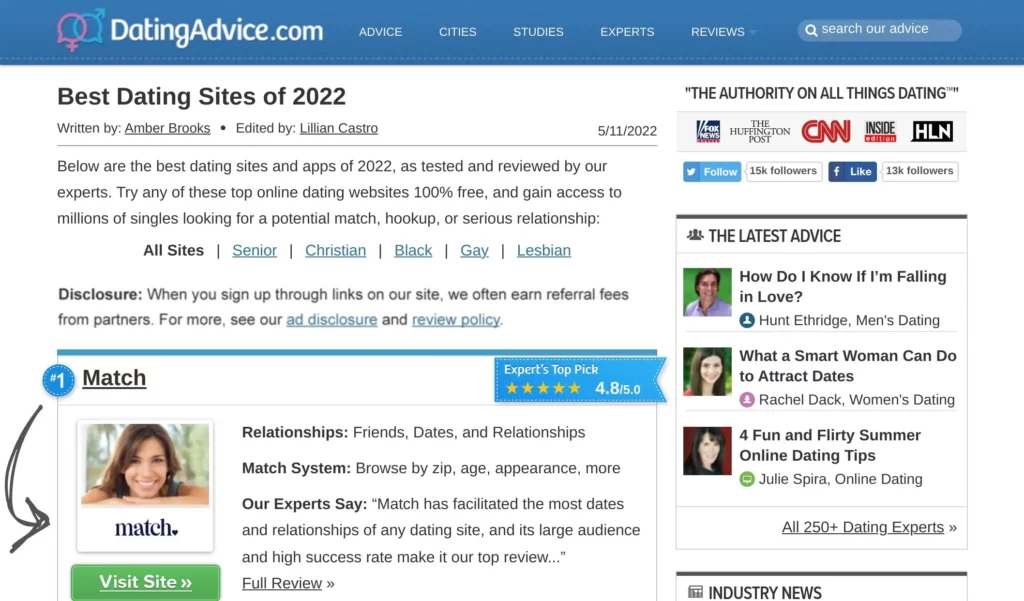Open How Do I Know If I'm Falling in Love
Viewport: 1024px width, 601px height.
[842, 286]
